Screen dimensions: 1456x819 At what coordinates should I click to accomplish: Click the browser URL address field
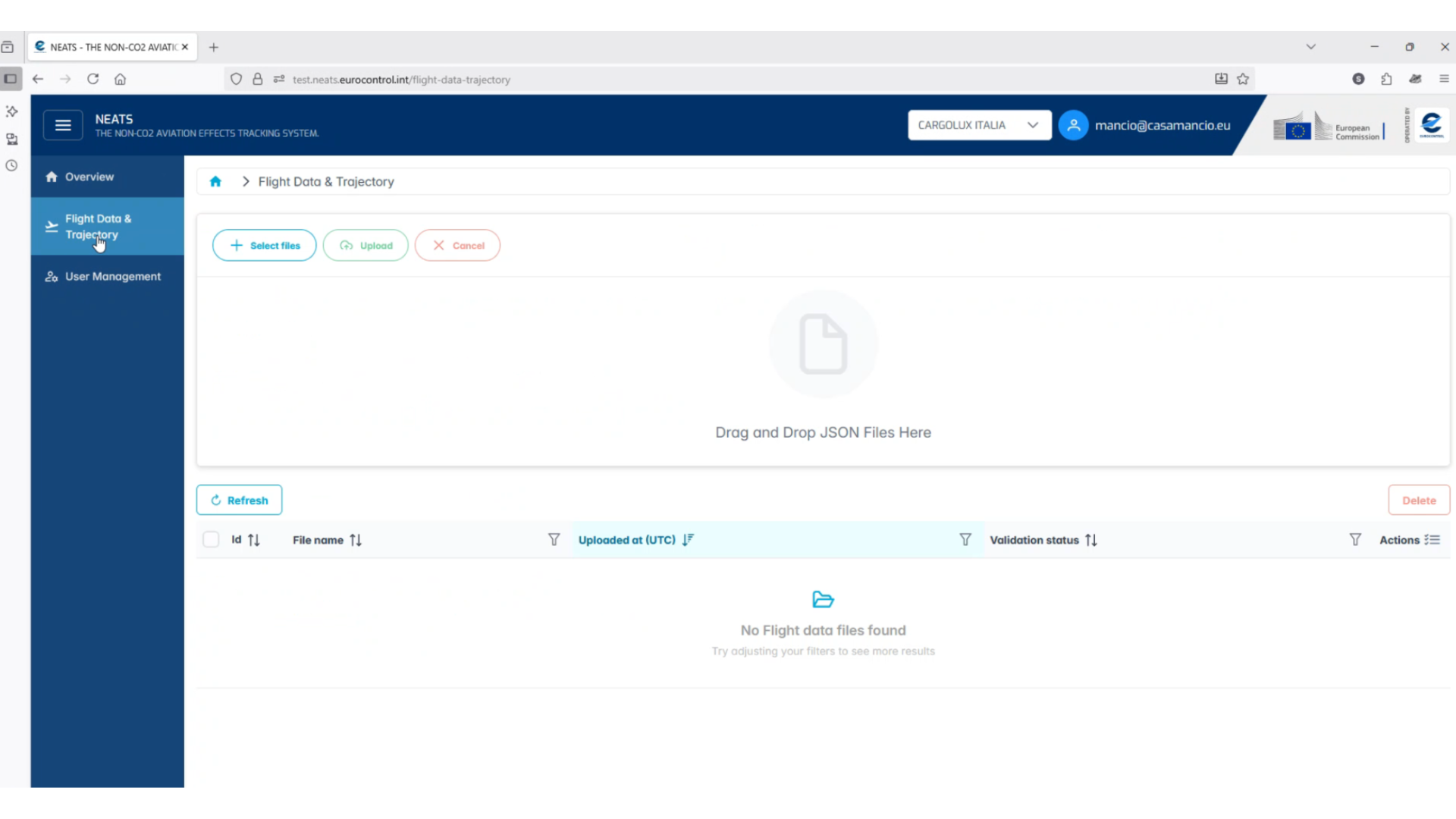[682, 80]
